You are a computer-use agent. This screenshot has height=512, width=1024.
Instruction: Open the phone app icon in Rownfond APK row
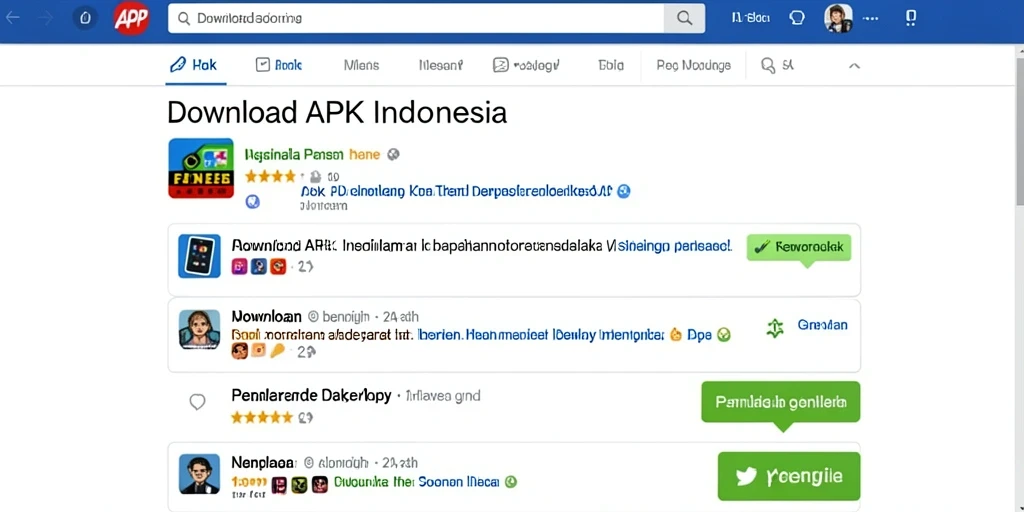pyautogui.click(x=200, y=257)
